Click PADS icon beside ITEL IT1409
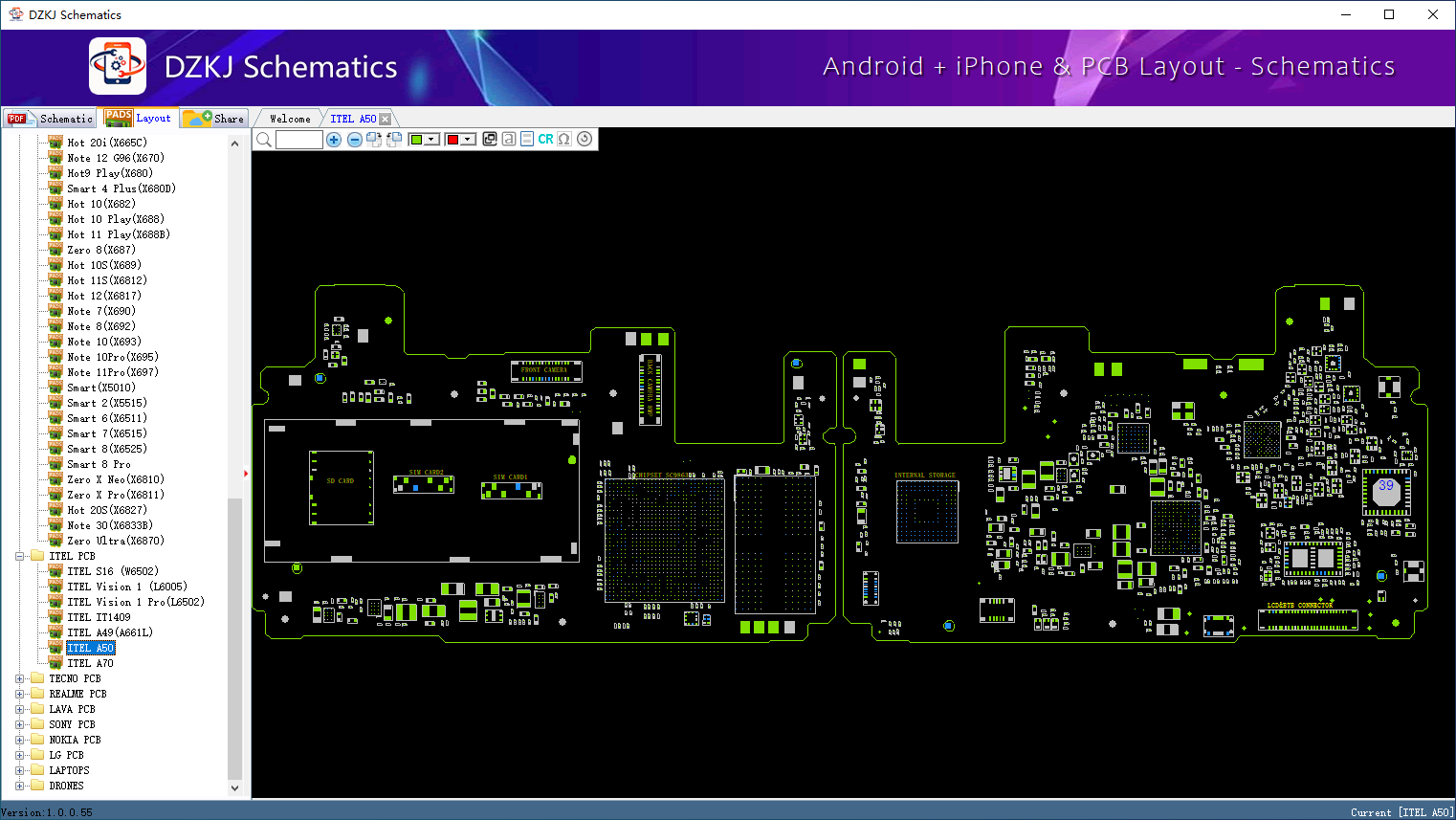 55,616
